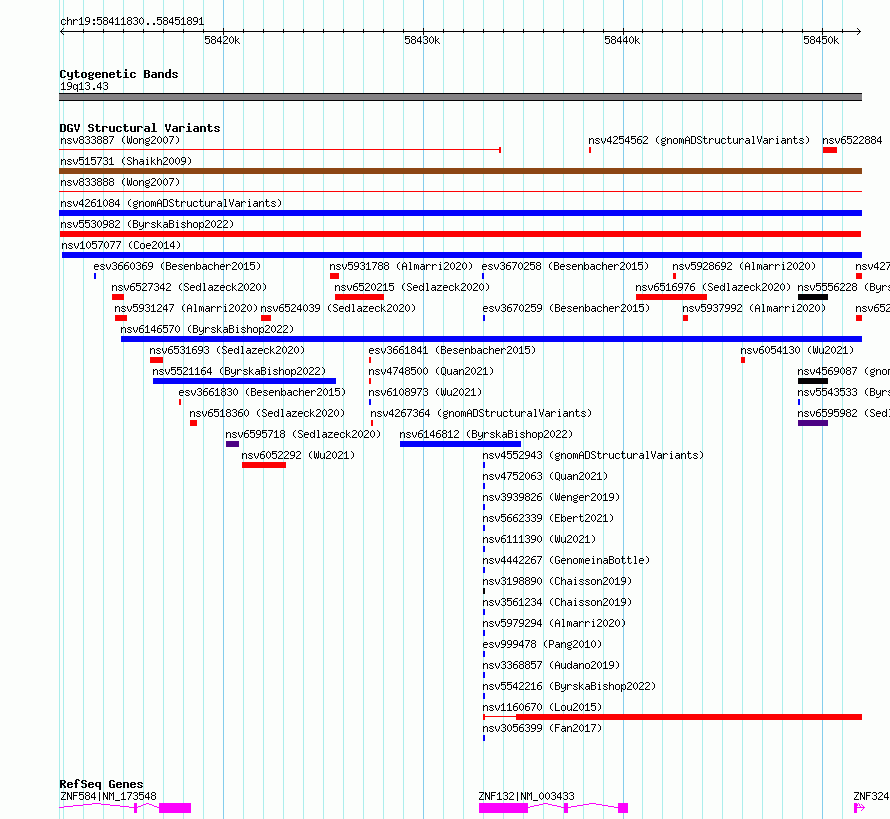Image resolution: width=890 pixels, height=819 pixels.
Task: Click the 58430k ruler position label
Action: click(422, 40)
